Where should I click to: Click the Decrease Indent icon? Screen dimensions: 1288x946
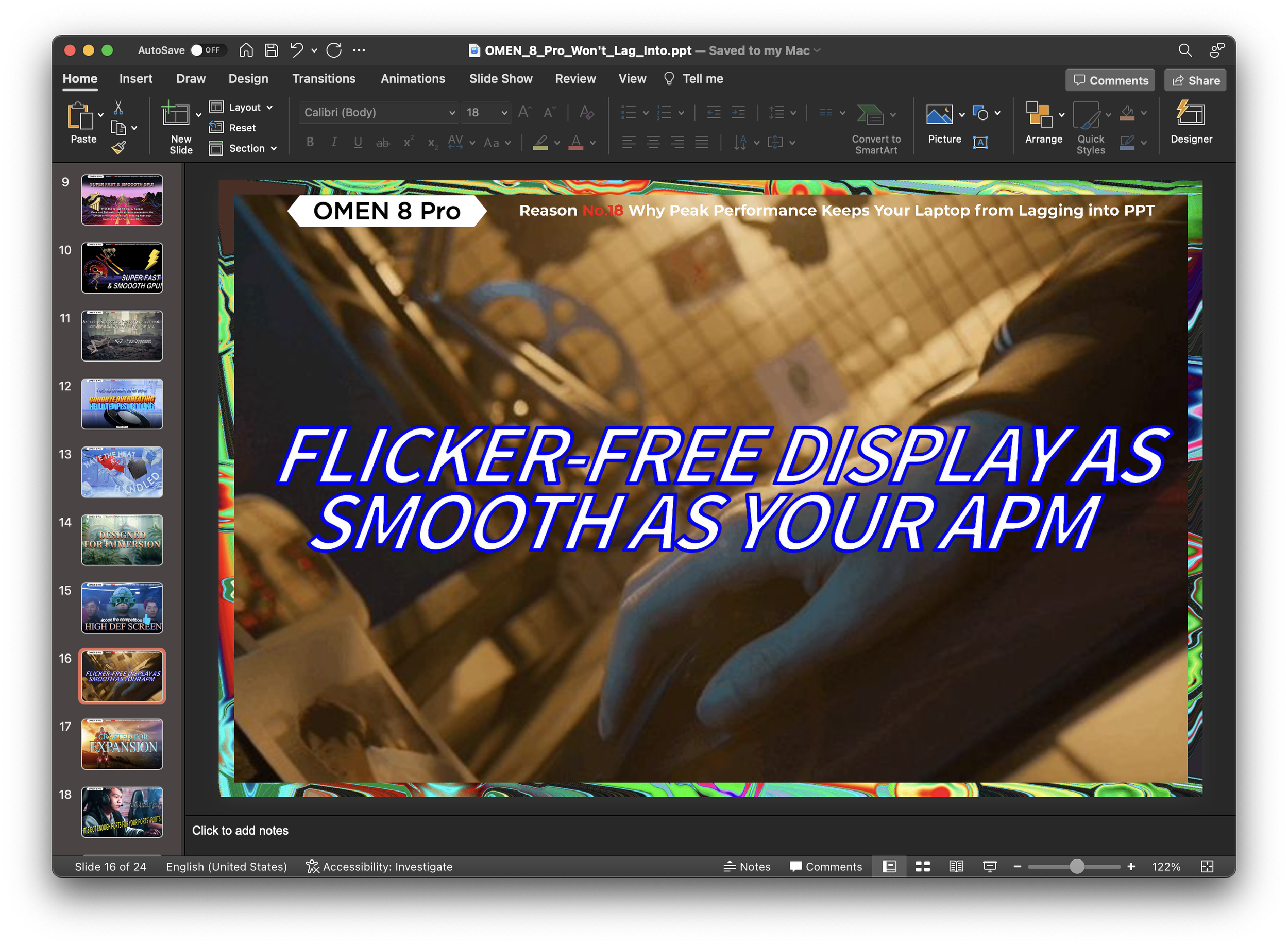(x=714, y=112)
